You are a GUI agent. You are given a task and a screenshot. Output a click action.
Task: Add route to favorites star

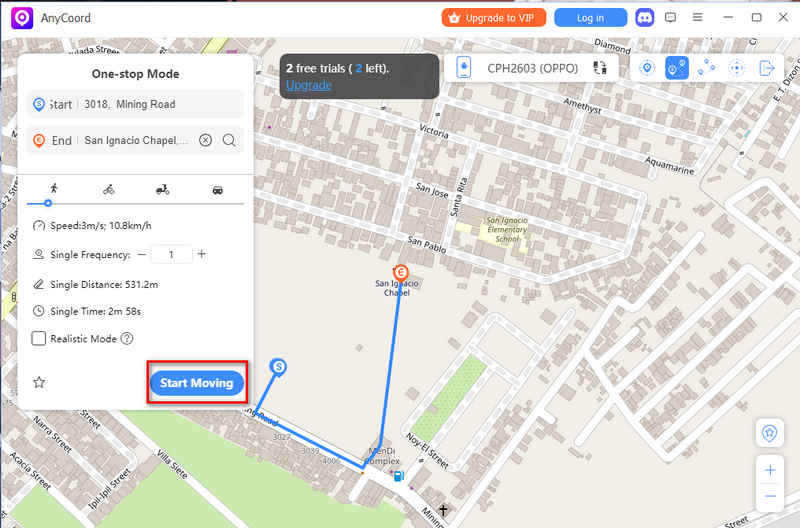[39, 382]
